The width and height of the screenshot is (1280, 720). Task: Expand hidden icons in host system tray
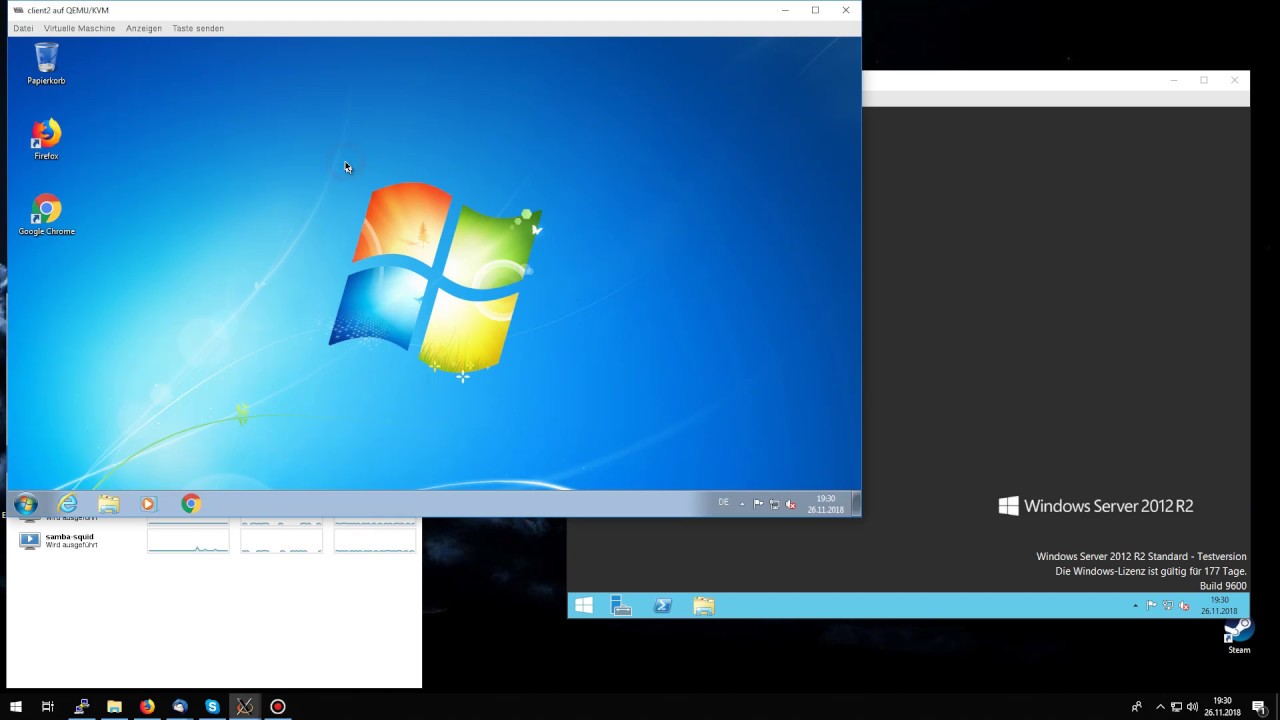pos(1160,707)
